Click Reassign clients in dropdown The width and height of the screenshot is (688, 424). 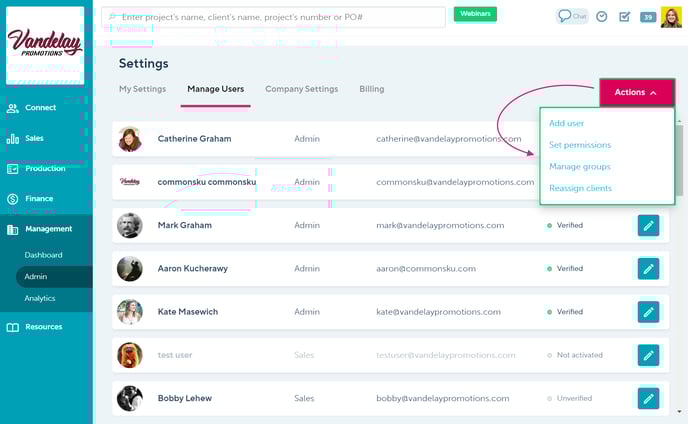580,188
